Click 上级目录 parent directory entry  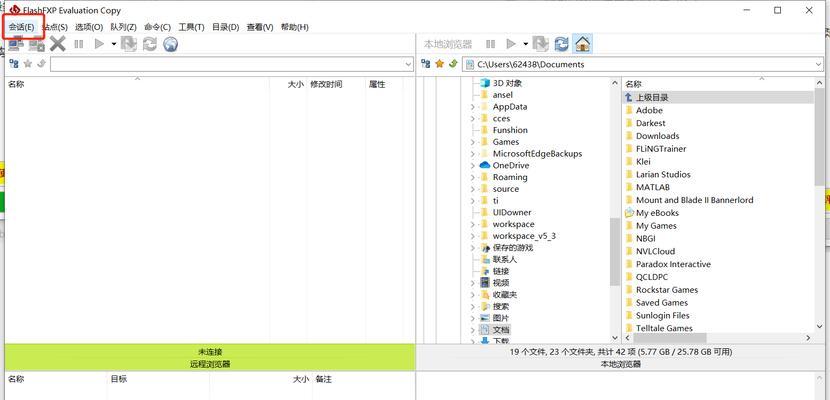[x=652, y=97]
